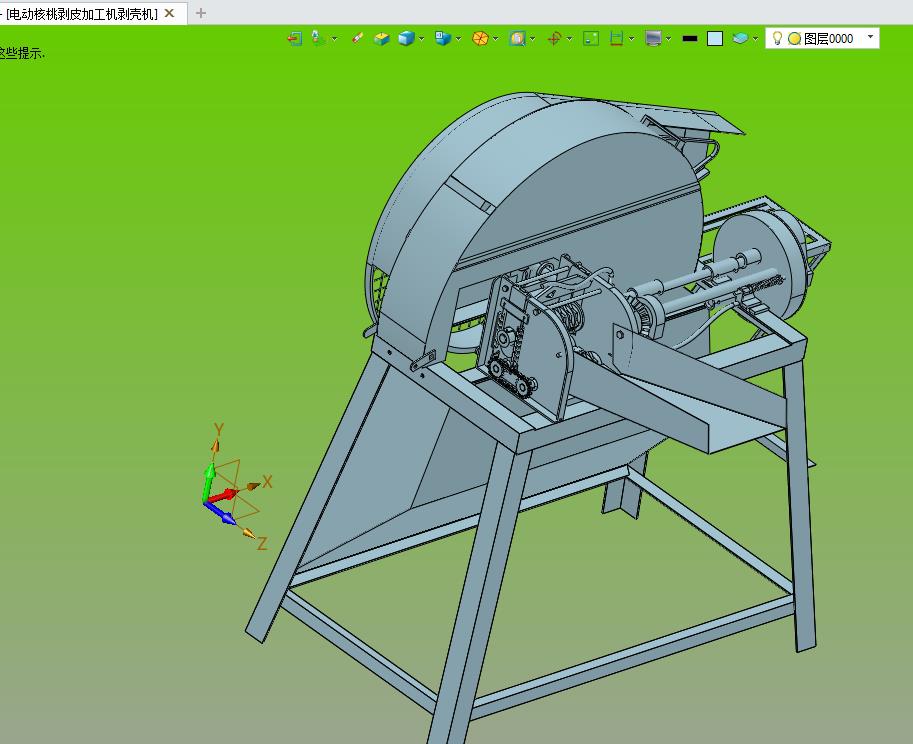
Task: Expand dropdown beside blue cube icon
Action: point(422,39)
